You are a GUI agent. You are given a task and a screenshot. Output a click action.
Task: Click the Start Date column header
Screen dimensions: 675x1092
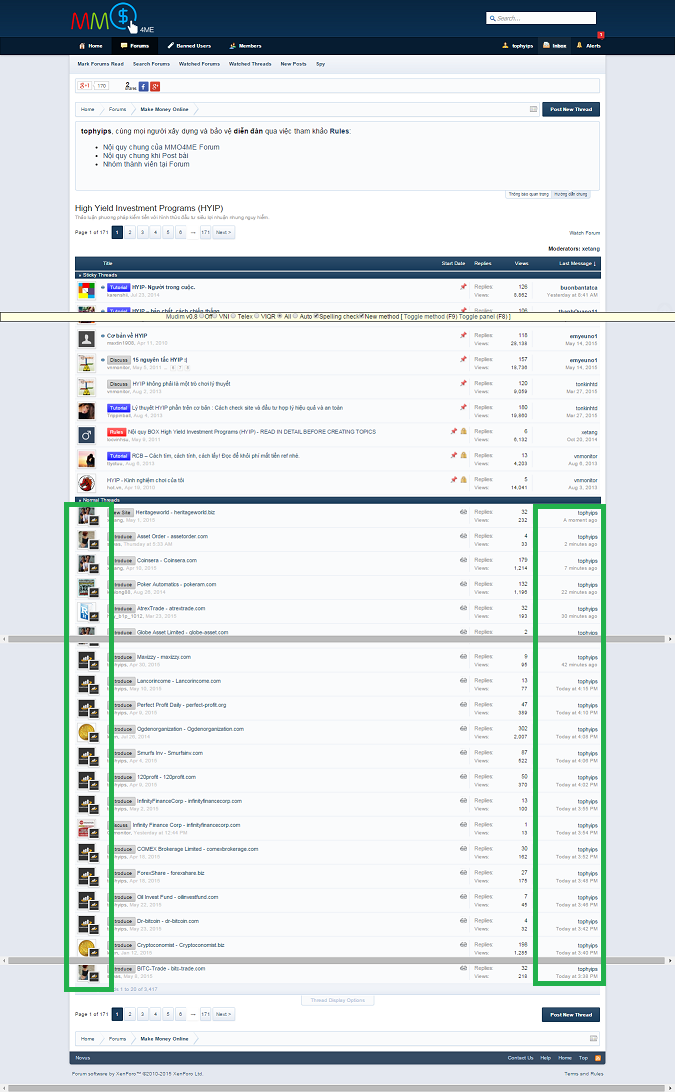pyautogui.click(x=453, y=263)
